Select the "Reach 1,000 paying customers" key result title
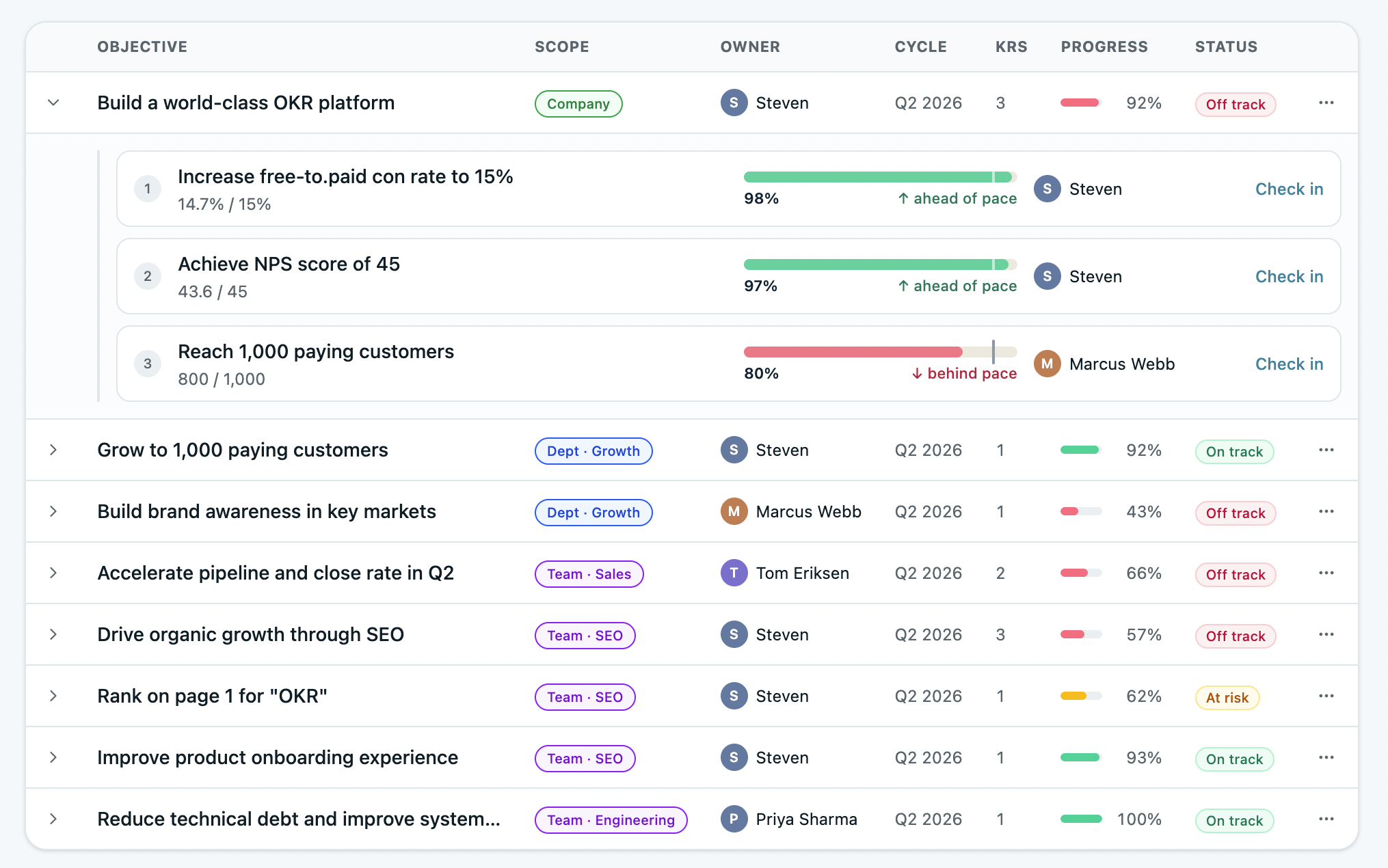This screenshot has height=868, width=1388. pyautogui.click(x=316, y=352)
